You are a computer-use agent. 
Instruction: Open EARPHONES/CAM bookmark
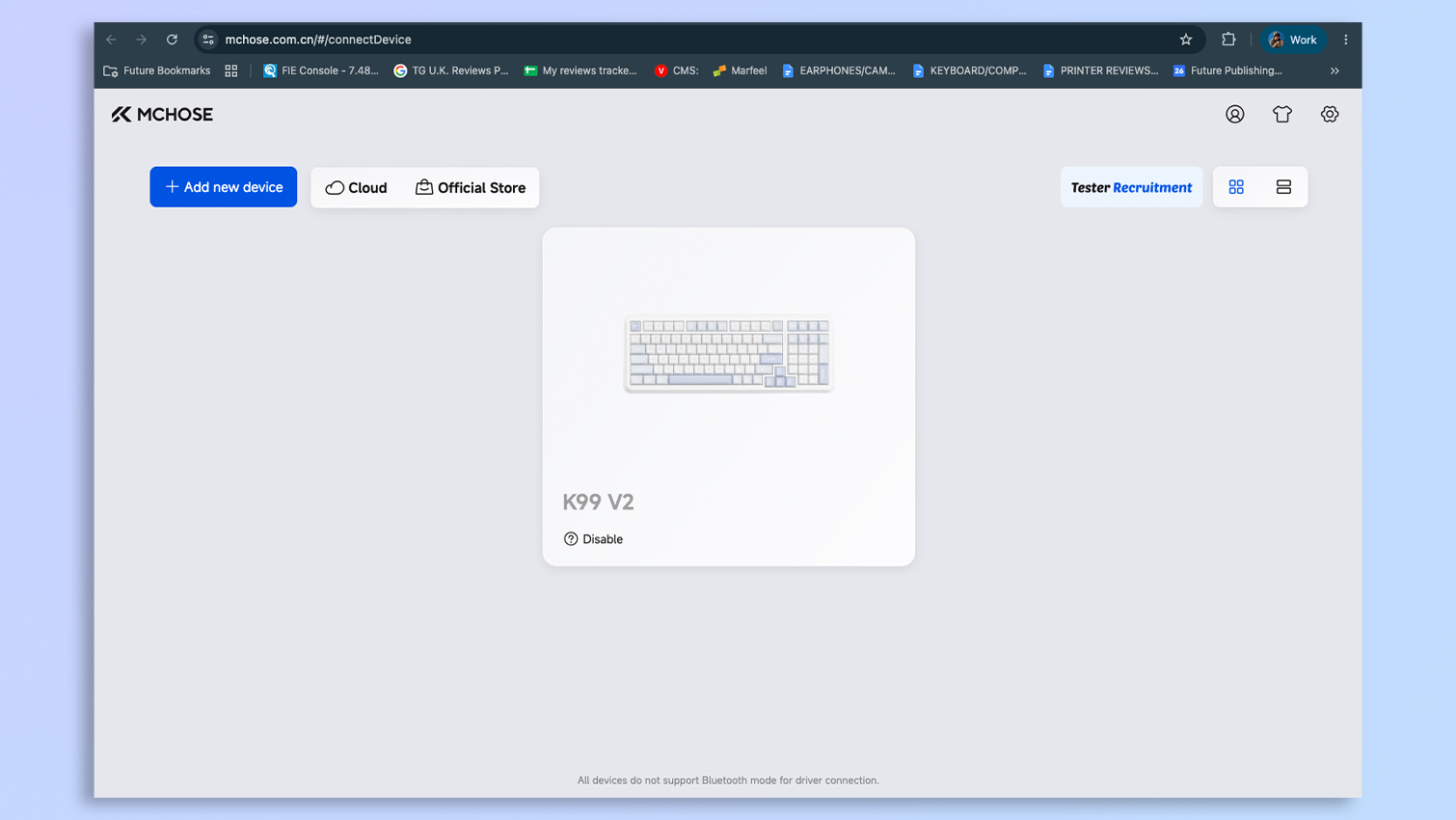point(839,70)
